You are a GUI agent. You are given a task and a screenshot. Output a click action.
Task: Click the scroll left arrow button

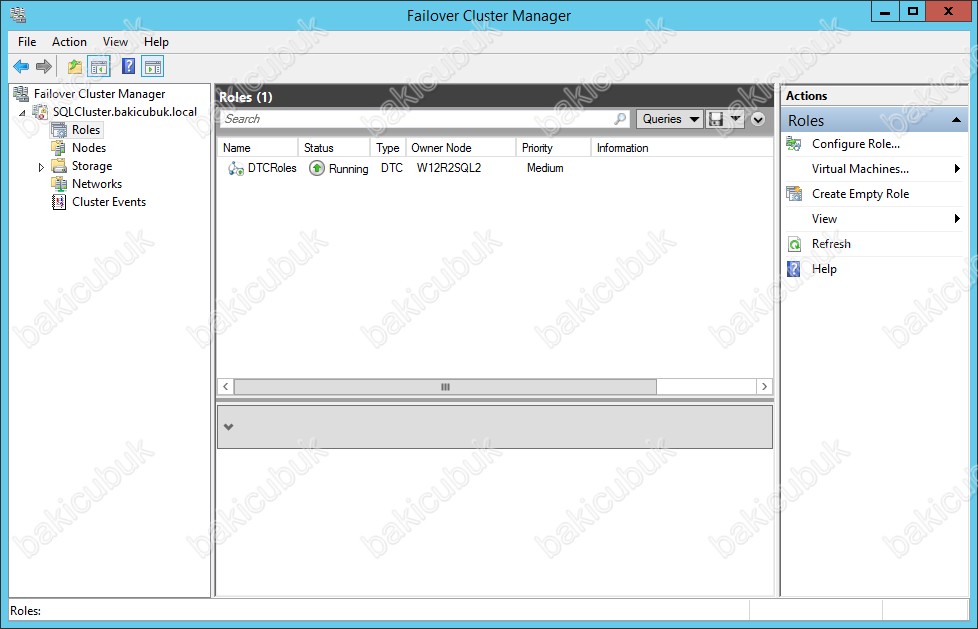tap(225, 387)
